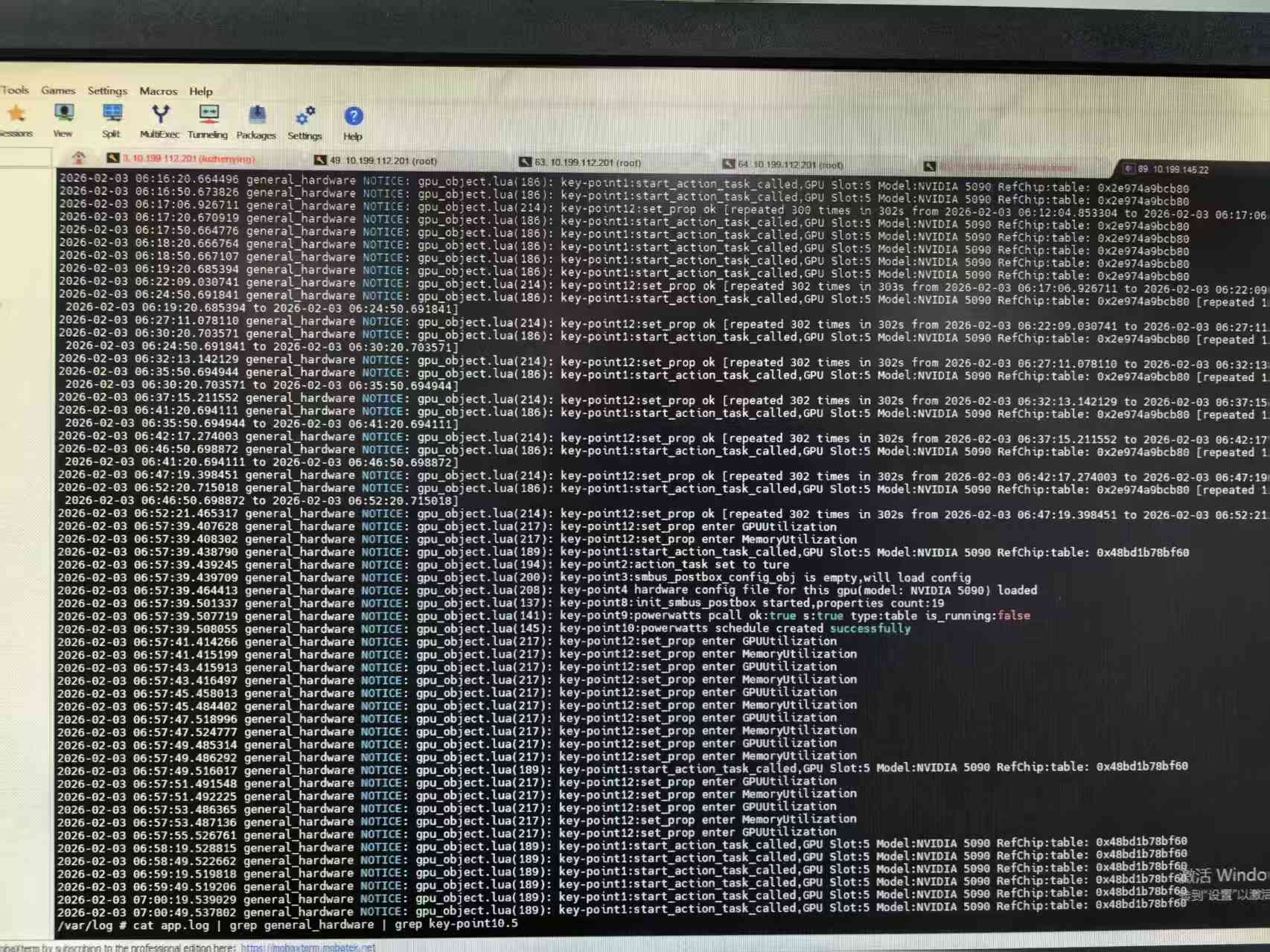Click the Settings gears toolbar icon

pyautogui.click(x=305, y=117)
